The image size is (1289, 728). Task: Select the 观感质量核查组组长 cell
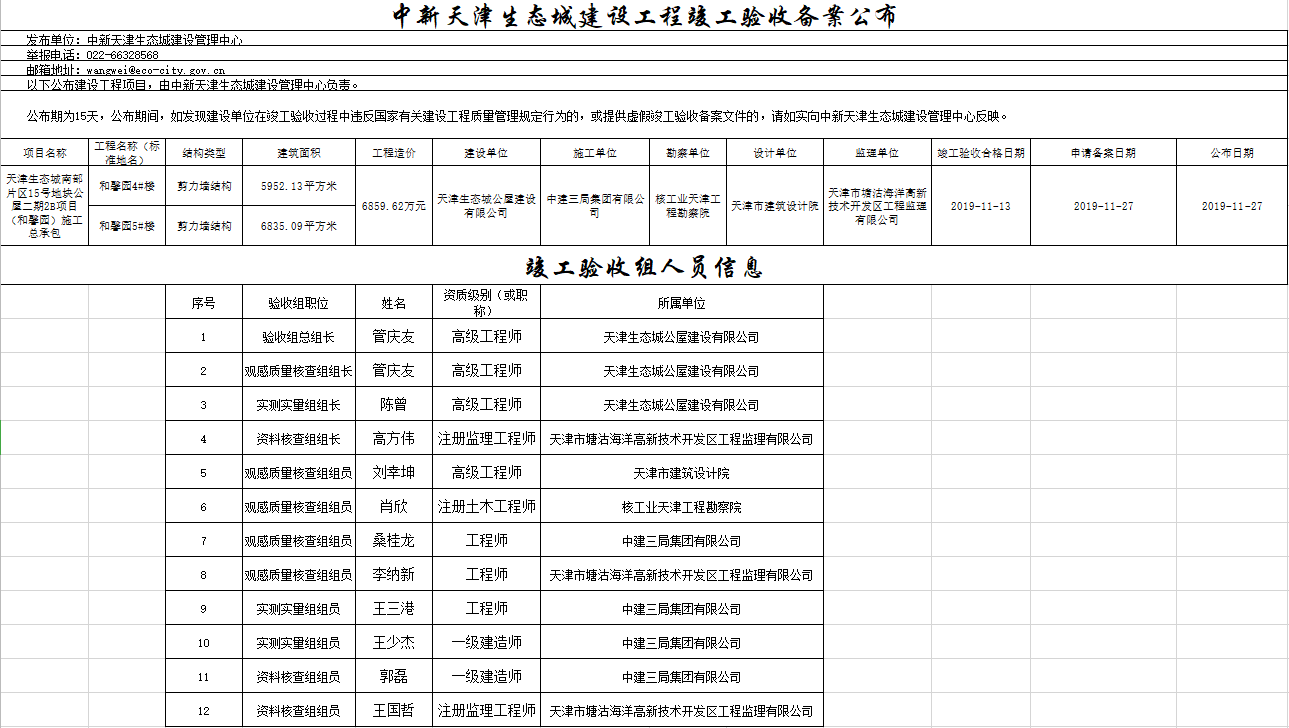pyautogui.click(x=298, y=371)
